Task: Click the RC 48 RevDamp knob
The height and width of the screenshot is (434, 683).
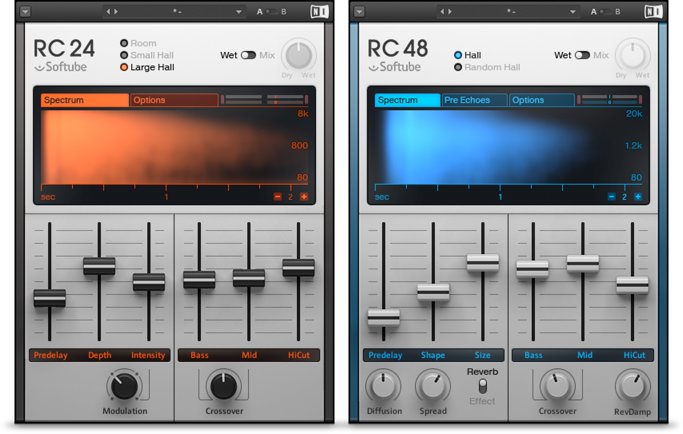Action: pos(632,385)
